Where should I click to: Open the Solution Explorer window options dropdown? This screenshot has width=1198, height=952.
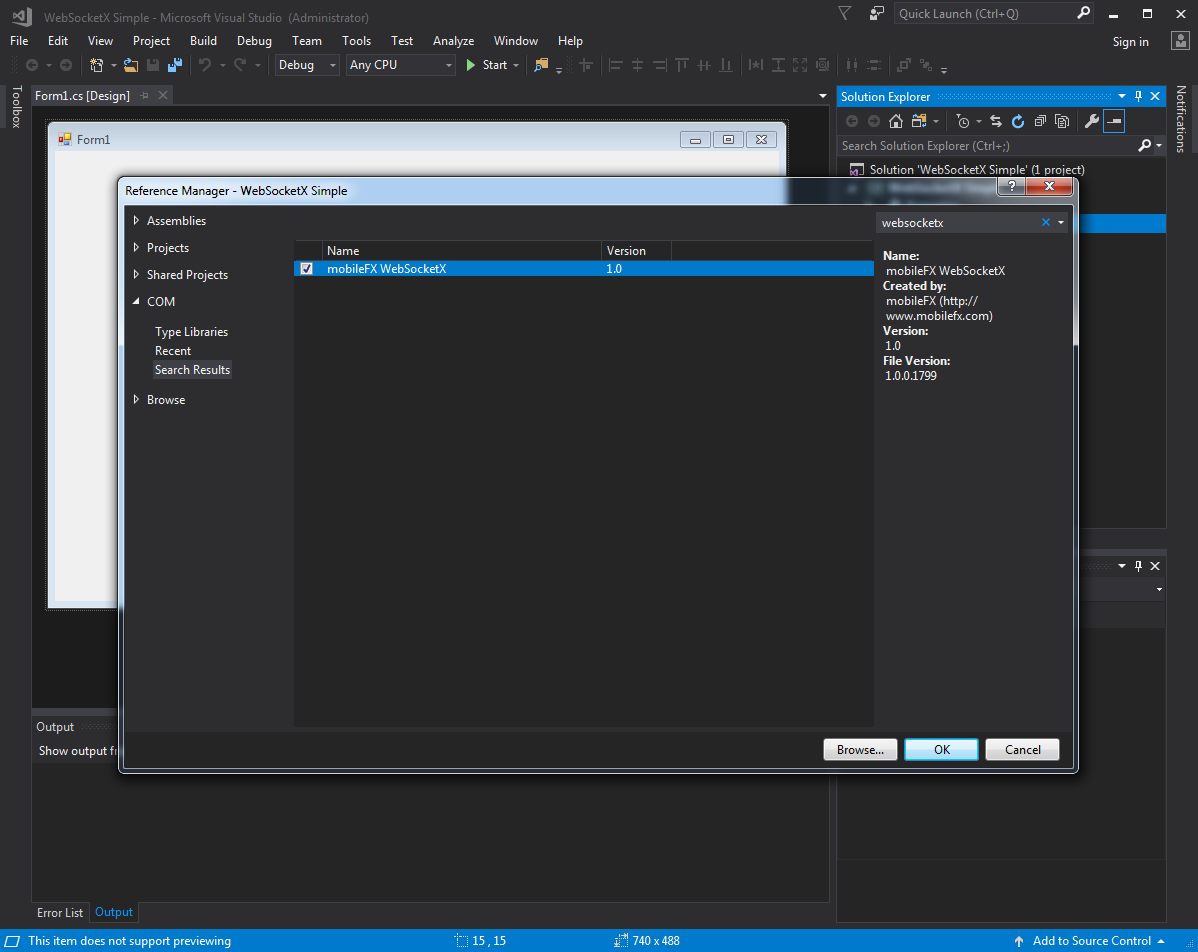pyautogui.click(x=1122, y=96)
